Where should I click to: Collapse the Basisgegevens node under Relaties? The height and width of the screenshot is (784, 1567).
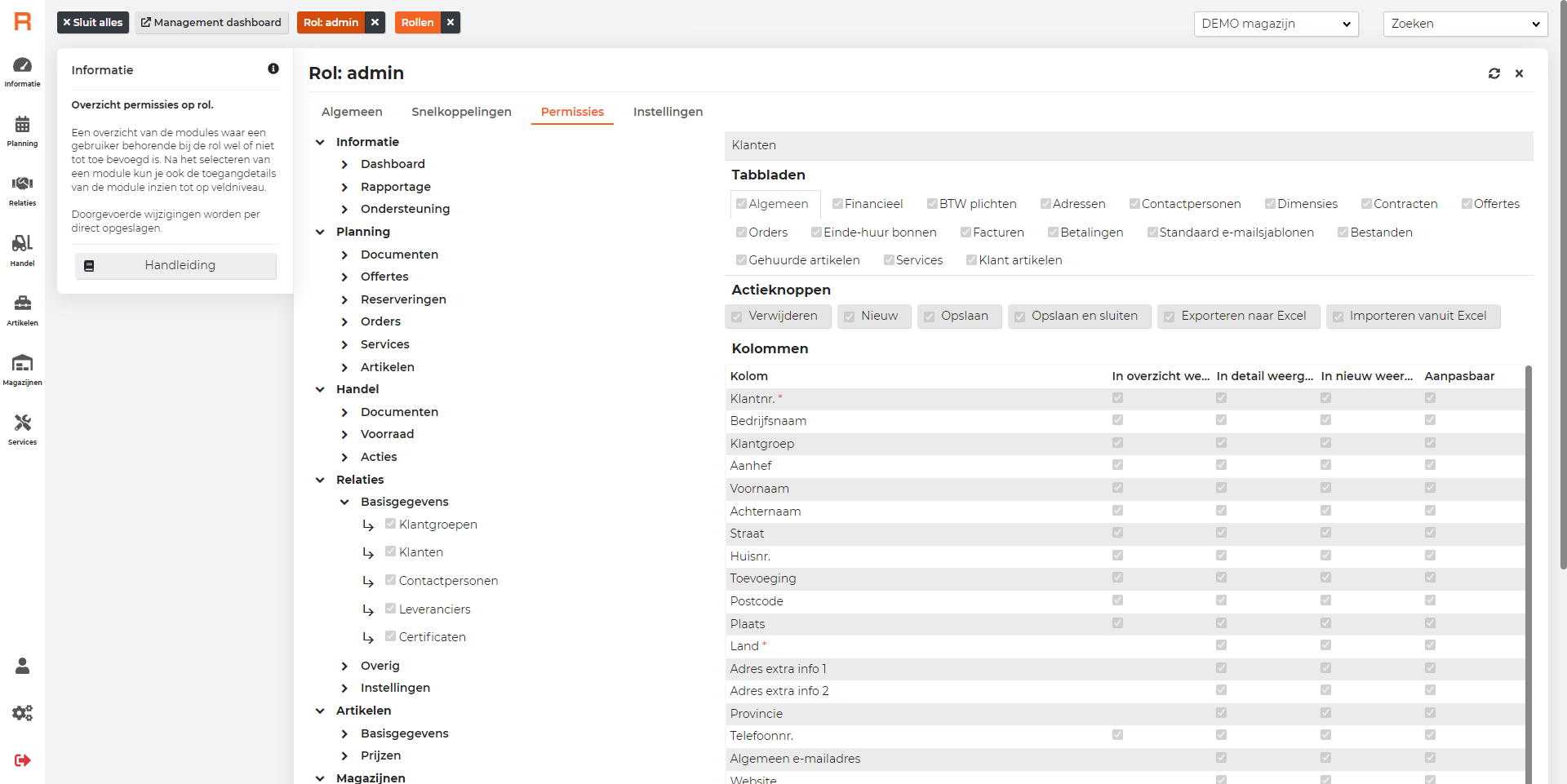pos(344,502)
